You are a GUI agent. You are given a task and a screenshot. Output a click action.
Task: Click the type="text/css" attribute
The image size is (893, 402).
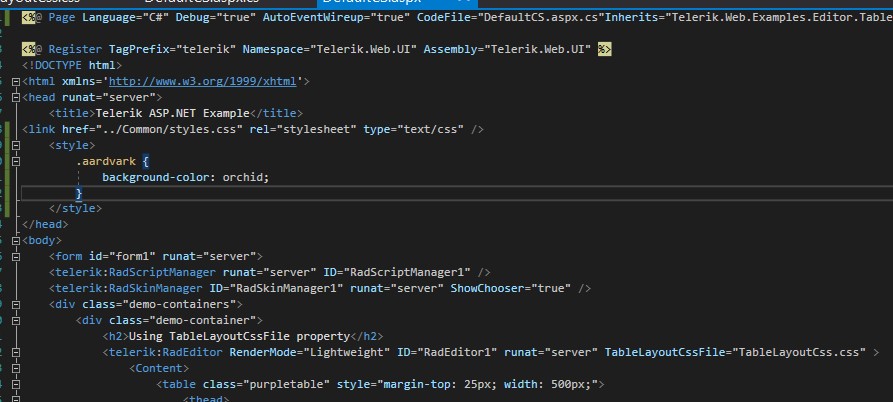[x=413, y=129]
